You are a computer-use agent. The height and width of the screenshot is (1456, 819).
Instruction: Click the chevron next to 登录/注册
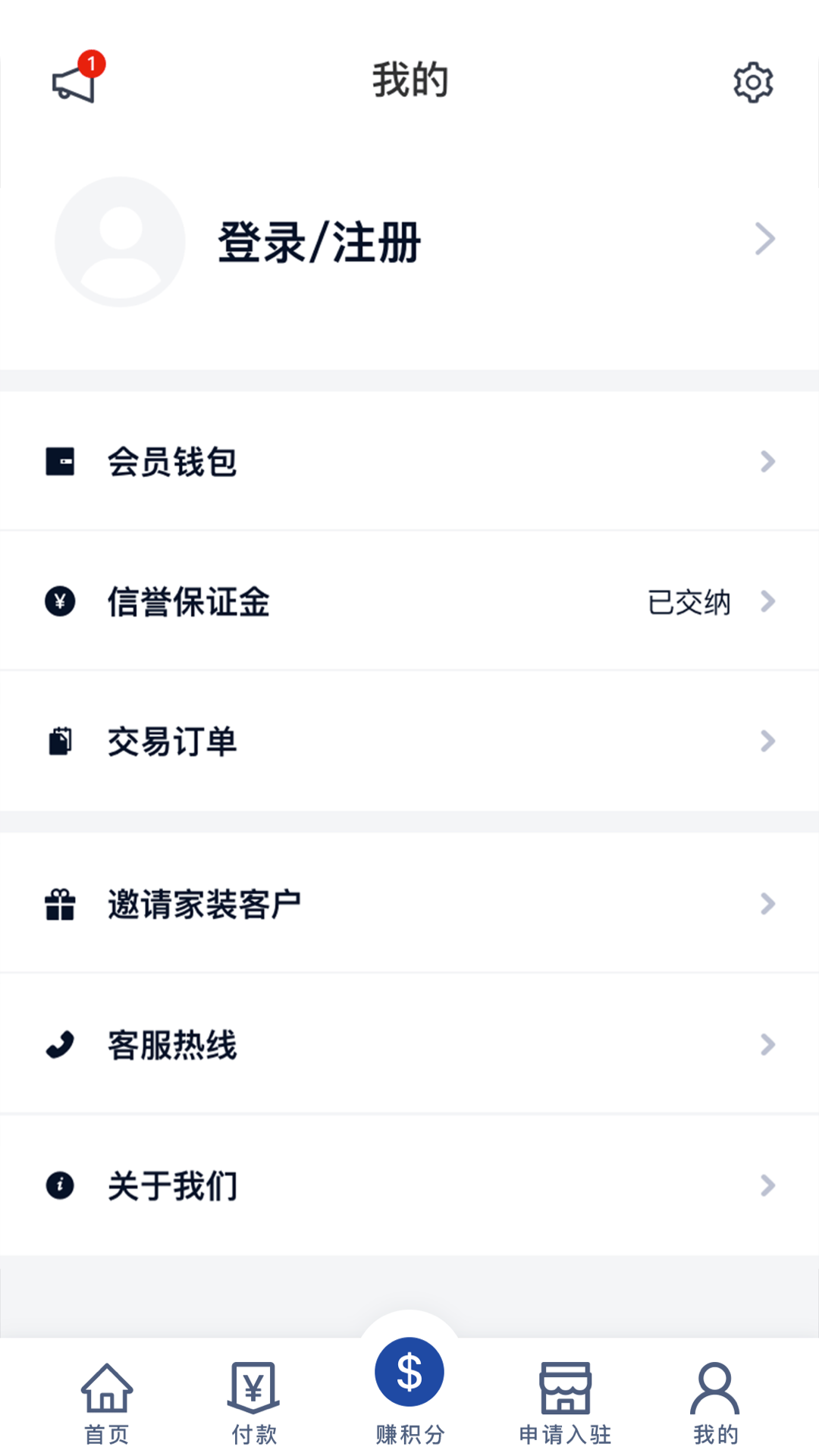point(765,240)
